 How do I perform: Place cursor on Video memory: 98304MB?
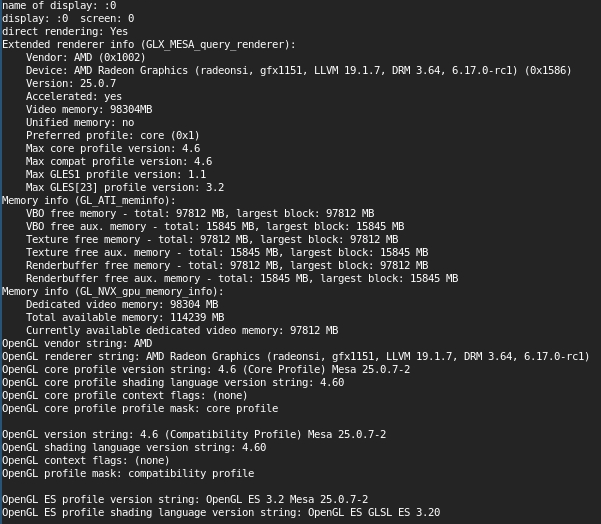point(89,110)
